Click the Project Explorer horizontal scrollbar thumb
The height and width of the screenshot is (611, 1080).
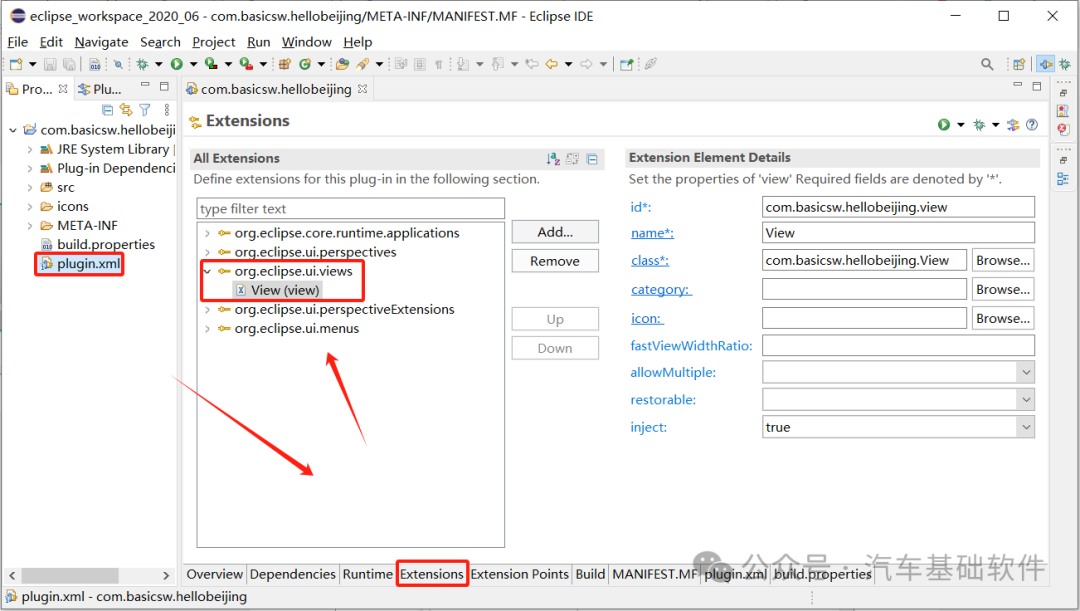[70, 575]
